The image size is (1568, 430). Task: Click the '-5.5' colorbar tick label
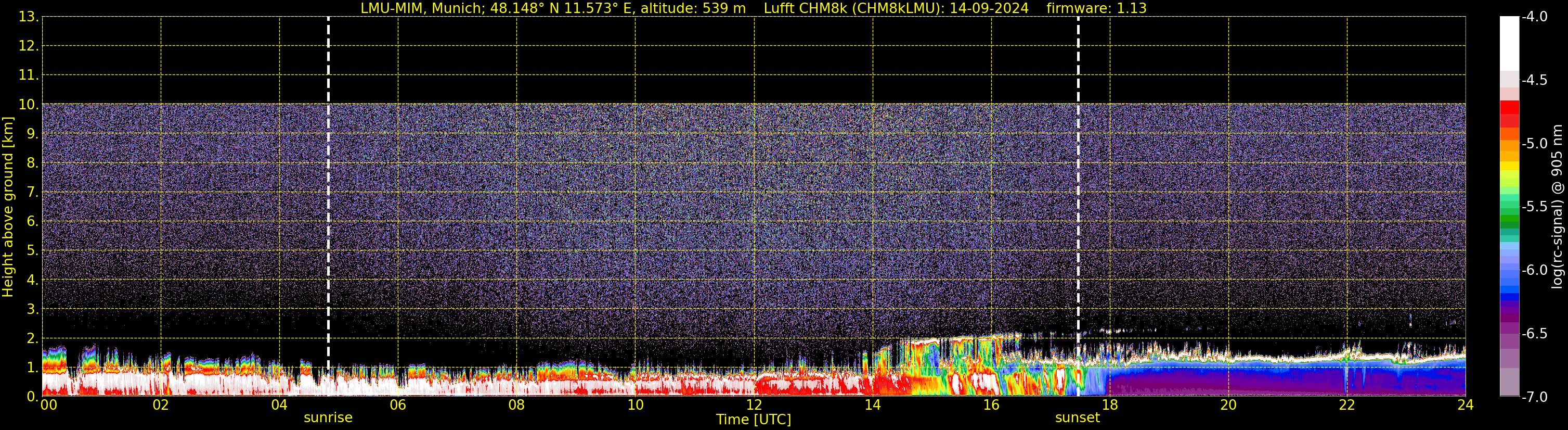pos(1535,207)
